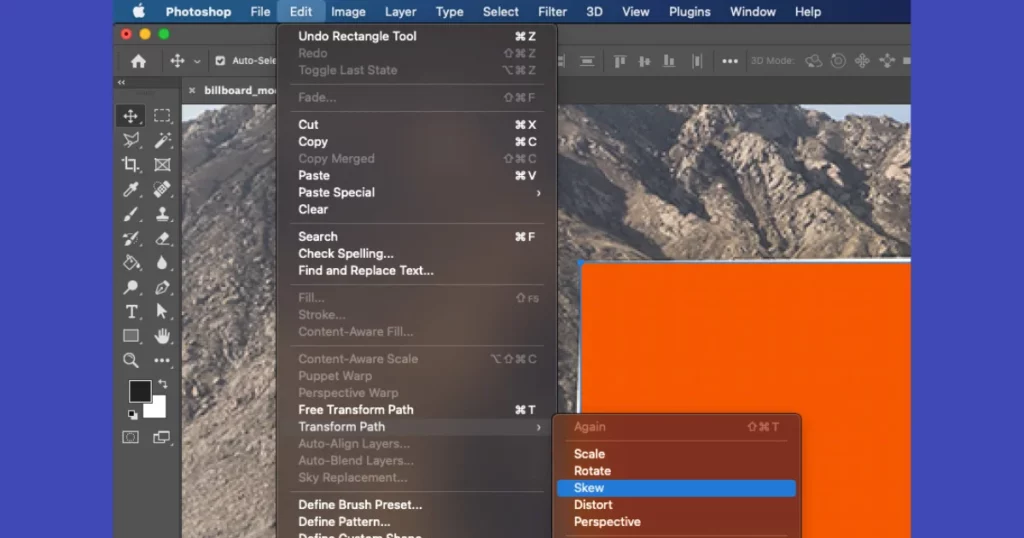The height and width of the screenshot is (538, 1024).
Task: Swap foreground and background colors
Action: coord(163,384)
